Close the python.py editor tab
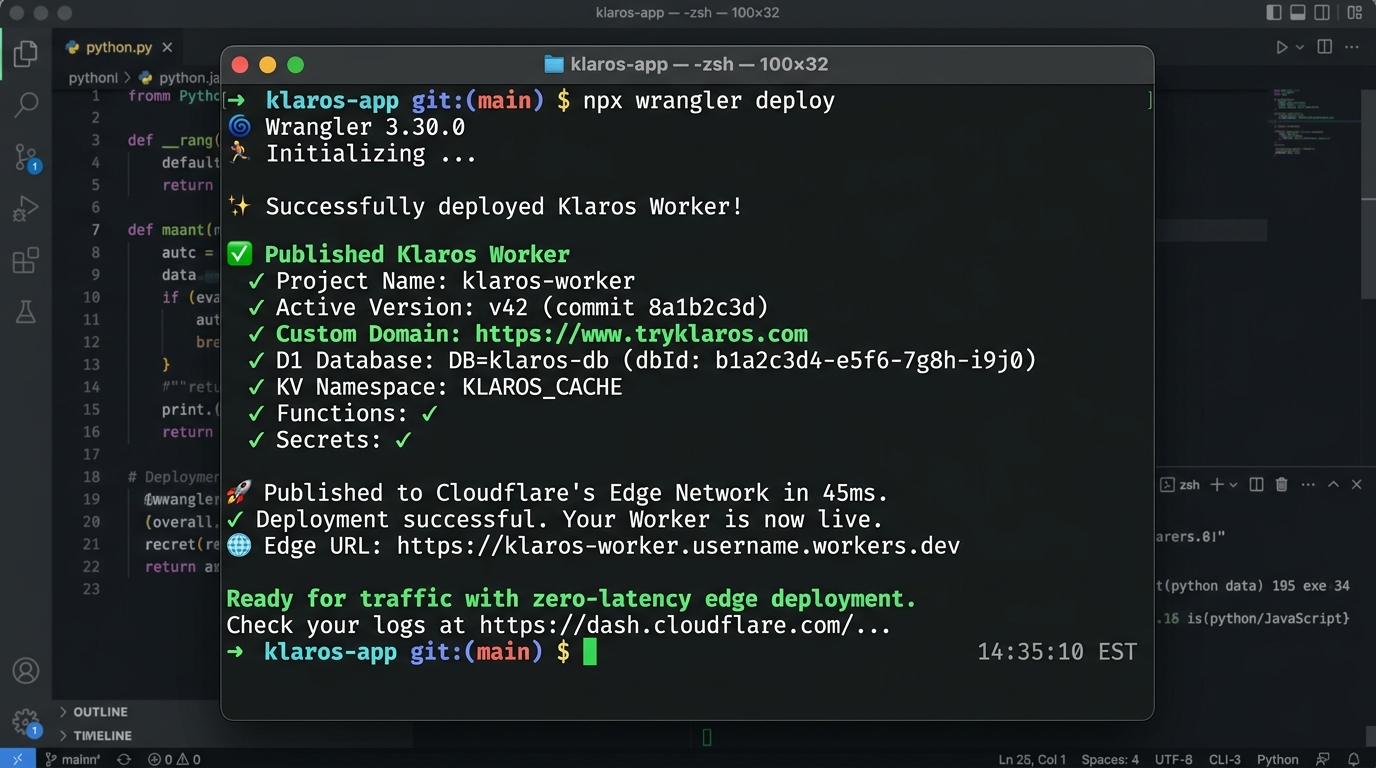 coord(167,47)
